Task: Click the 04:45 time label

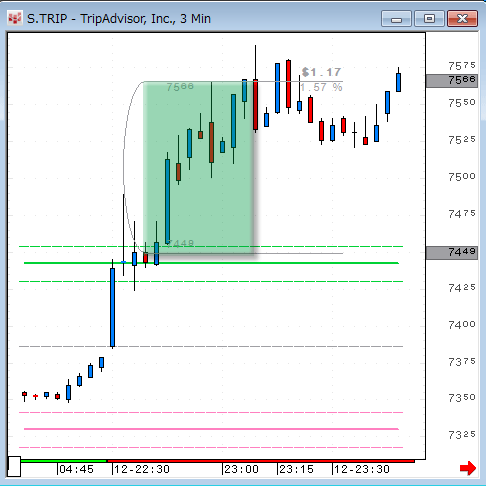Action: [76, 469]
